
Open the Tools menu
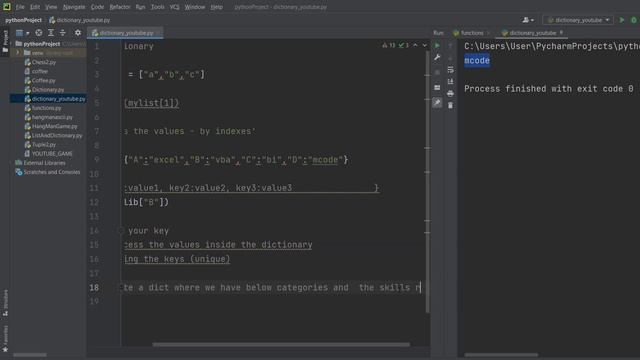pyautogui.click(x=158, y=7)
